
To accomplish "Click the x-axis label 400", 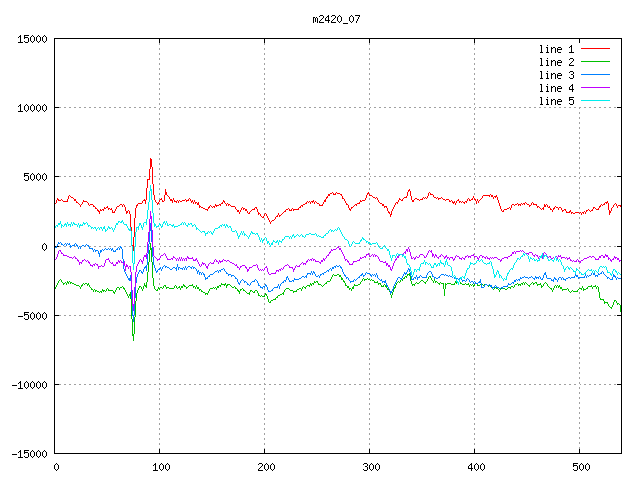I will click(476, 467).
